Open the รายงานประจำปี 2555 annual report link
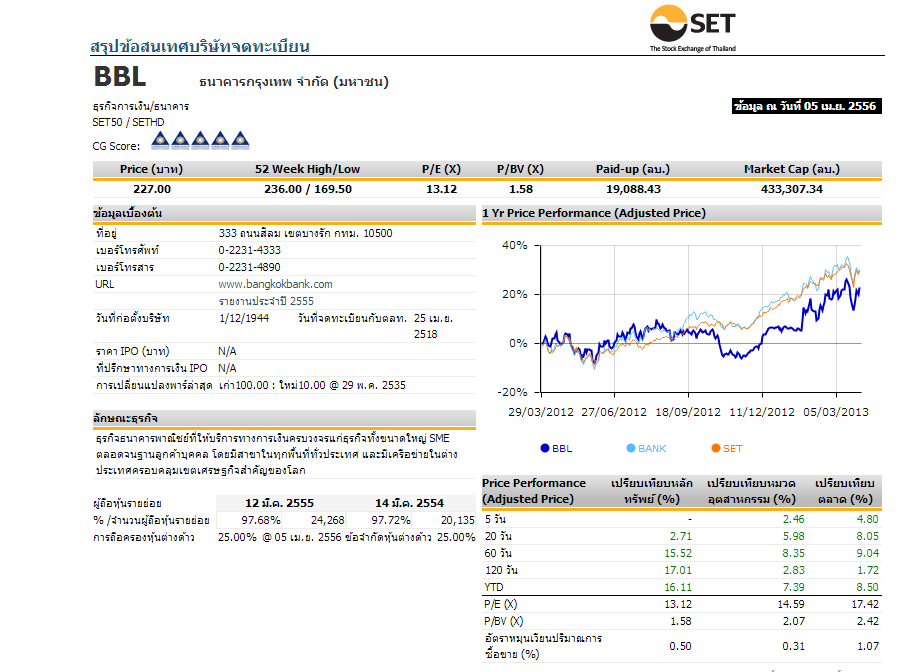905x672 pixels. [266, 301]
